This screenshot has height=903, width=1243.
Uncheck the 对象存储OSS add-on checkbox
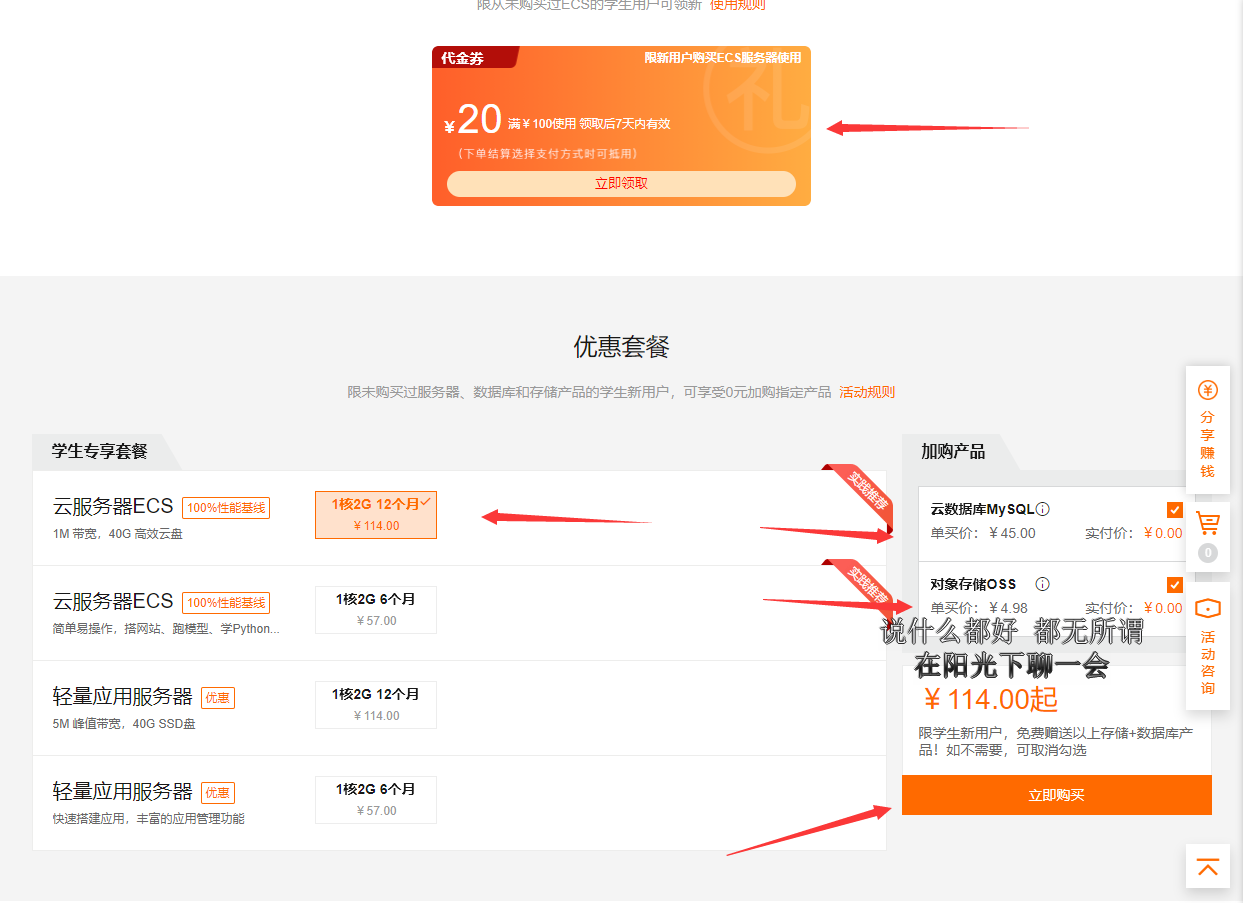[x=1175, y=585]
